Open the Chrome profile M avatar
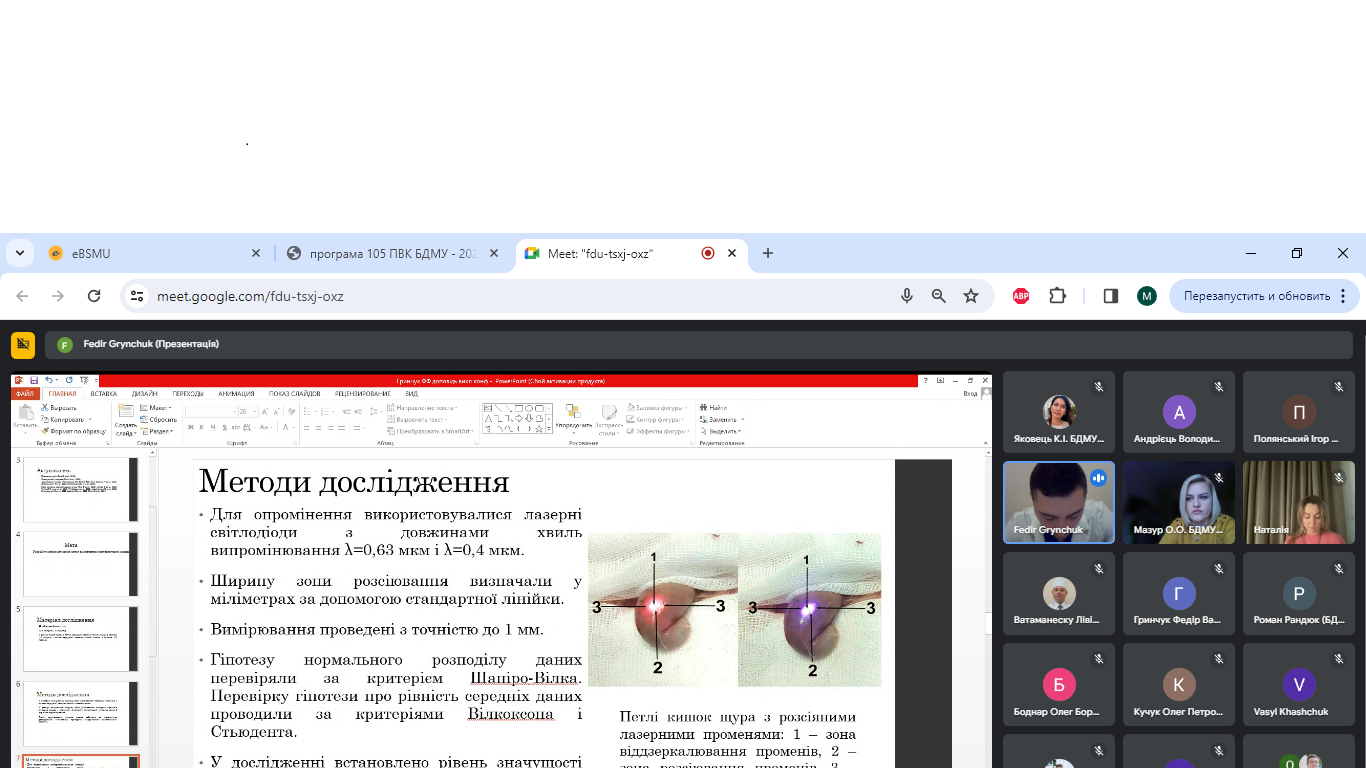Viewport: 1366px width, 768px height. click(1146, 296)
